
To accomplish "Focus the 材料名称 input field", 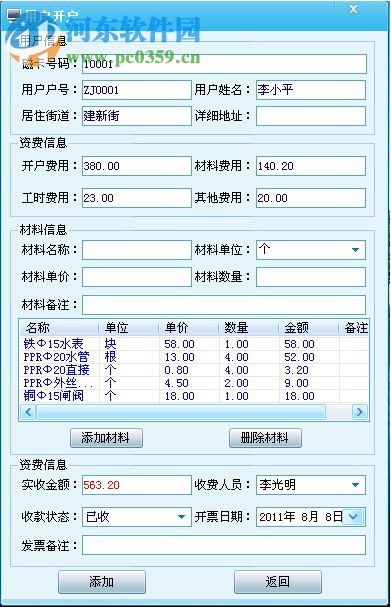I will click(137, 250).
